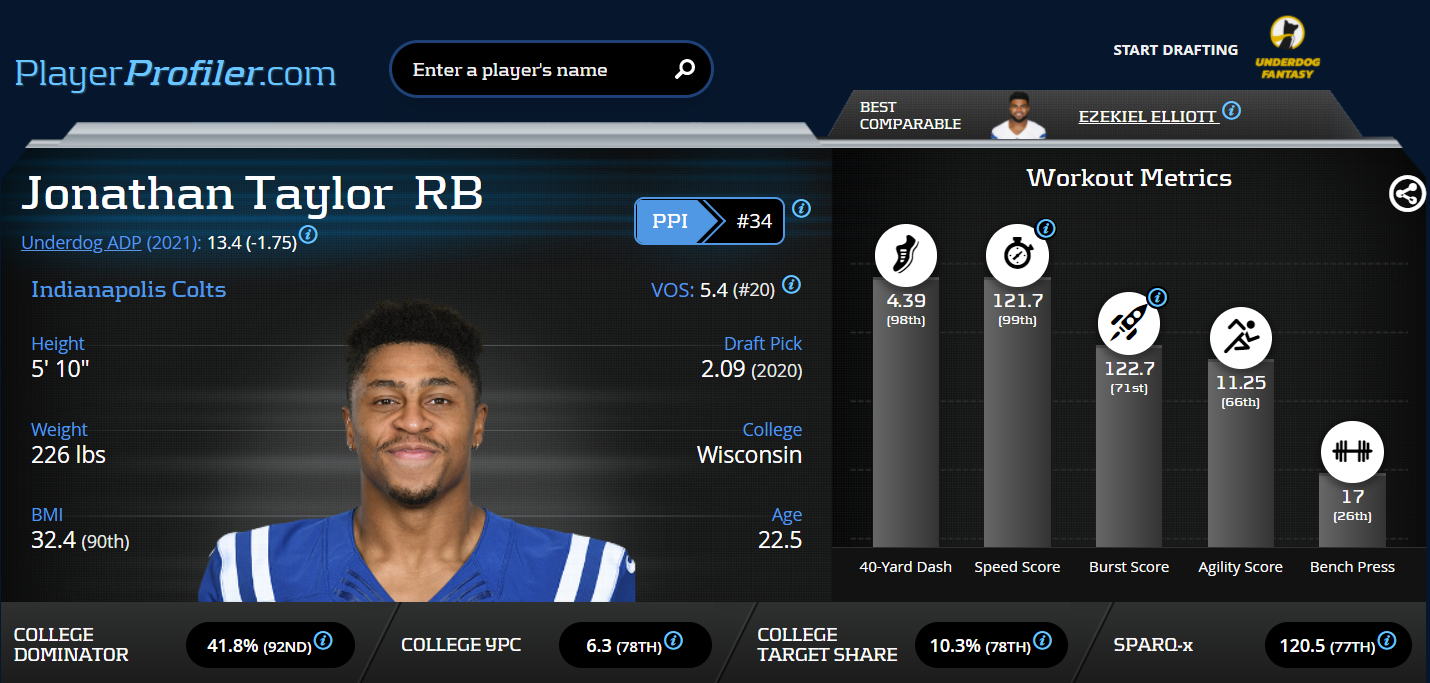Open the Underdog ADP (2021) link
Viewport: 1430px width, 683px height.
(112, 242)
